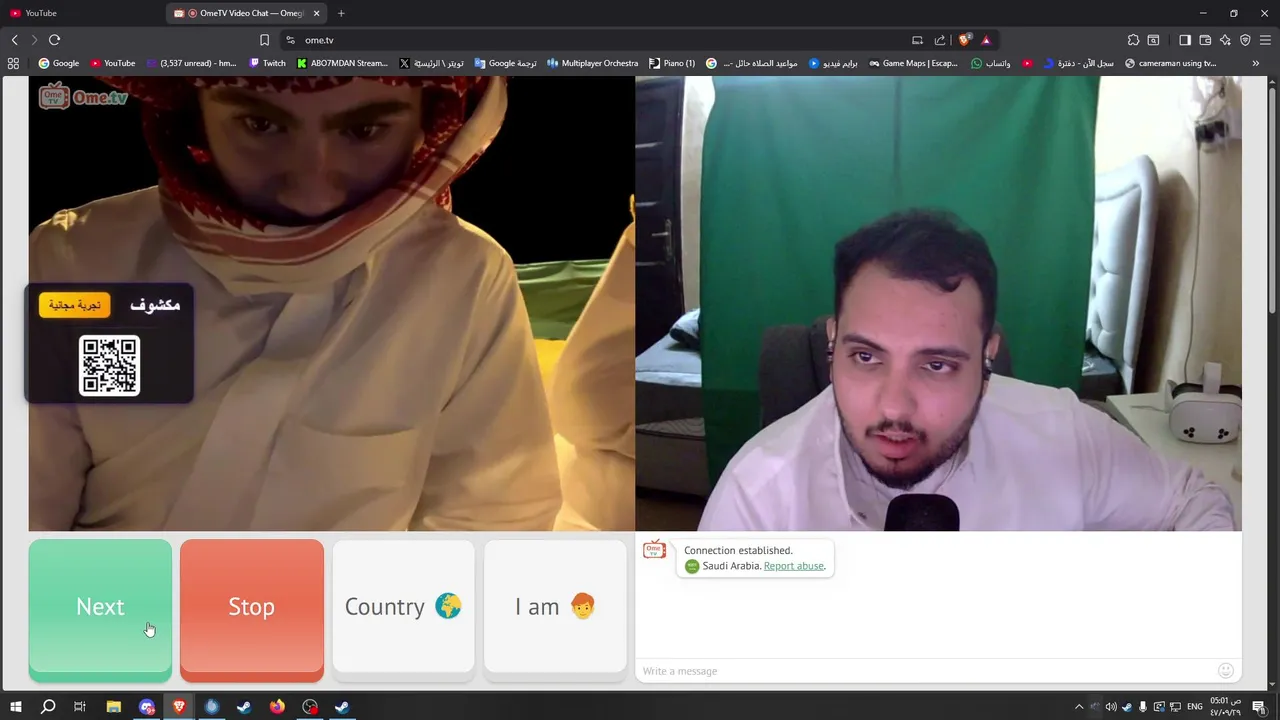The height and width of the screenshot is (720, 1280).
Task: Open the emoji picker in the chat box
Action: [x=1226, y=671]
